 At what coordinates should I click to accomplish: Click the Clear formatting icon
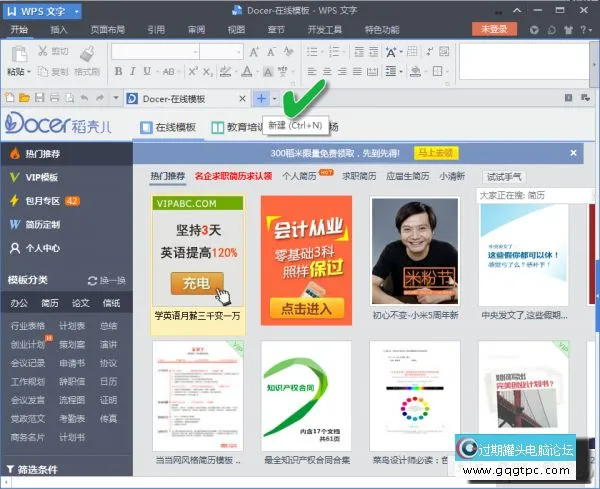(x=288, y=51)
